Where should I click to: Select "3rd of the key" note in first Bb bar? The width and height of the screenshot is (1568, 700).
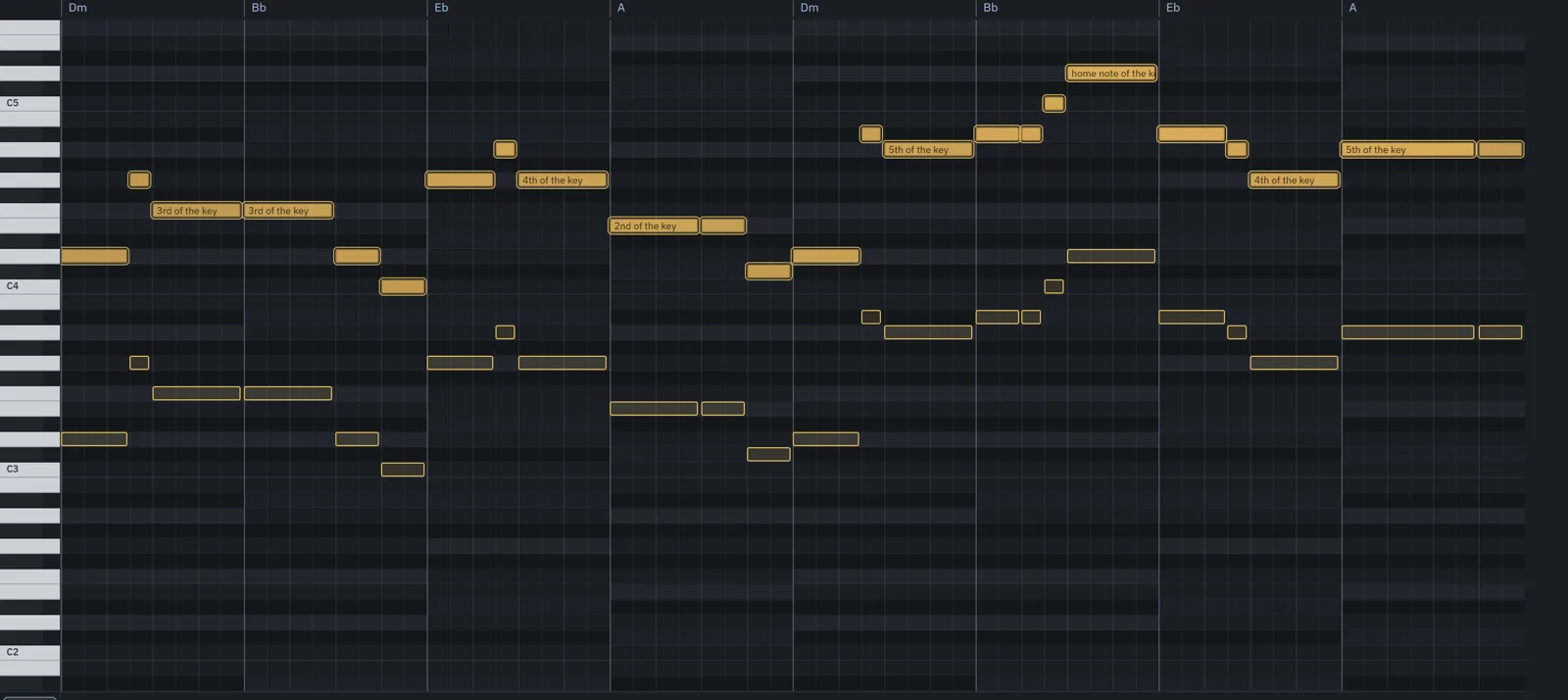pos(288,210)
